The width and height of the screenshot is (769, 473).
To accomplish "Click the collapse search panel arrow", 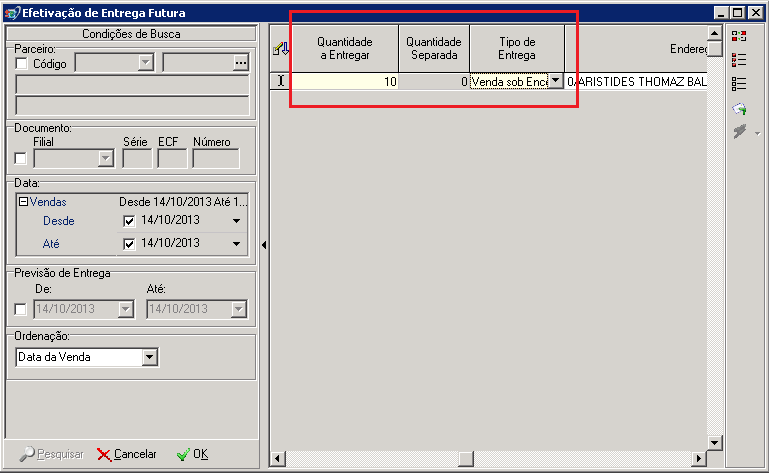I will click(x=264, y=245).
